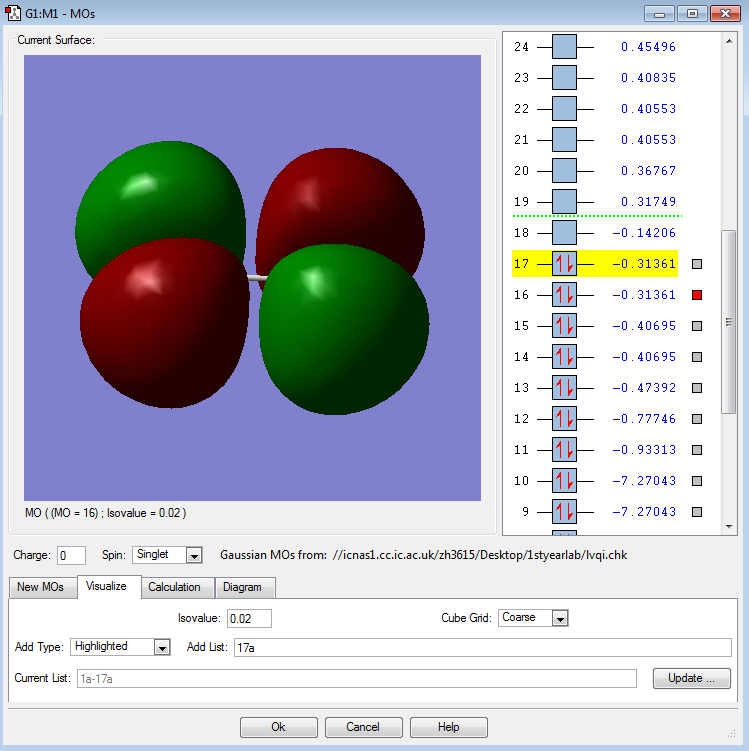Toggle the red surface marker for MO 16
Viewport: 749px width, 751px height.
tap(697, 295)
